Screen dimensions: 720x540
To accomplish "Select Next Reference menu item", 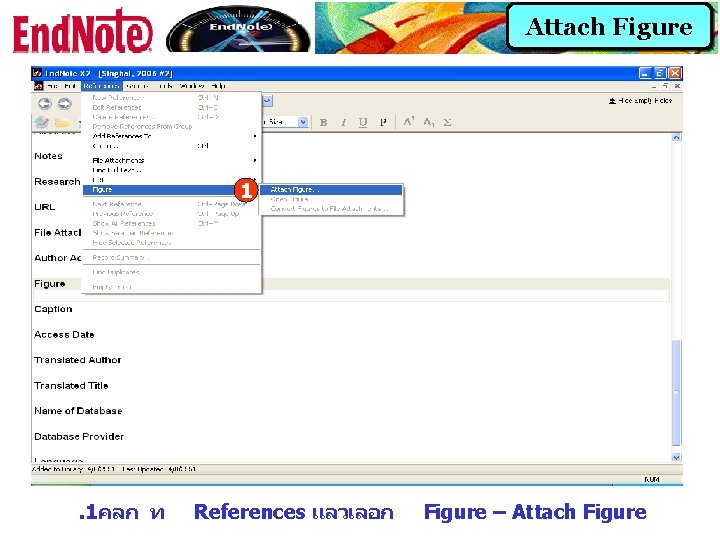I will 172,204.
